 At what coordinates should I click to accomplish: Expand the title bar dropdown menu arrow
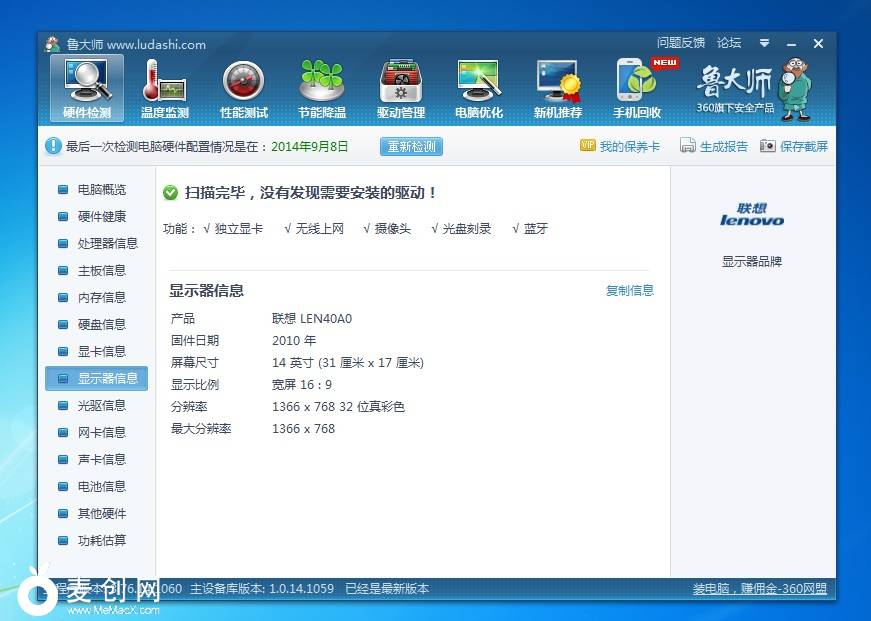click(x=764, y=44)
